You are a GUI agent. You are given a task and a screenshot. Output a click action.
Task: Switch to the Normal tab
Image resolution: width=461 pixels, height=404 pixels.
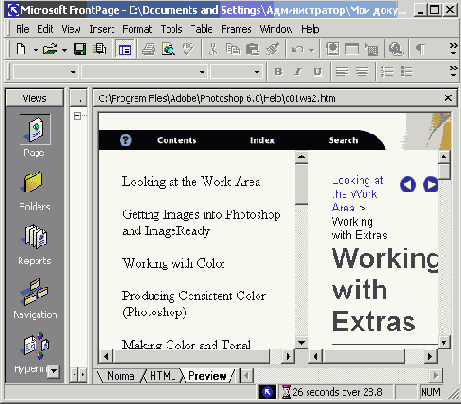tap(121, 376)
